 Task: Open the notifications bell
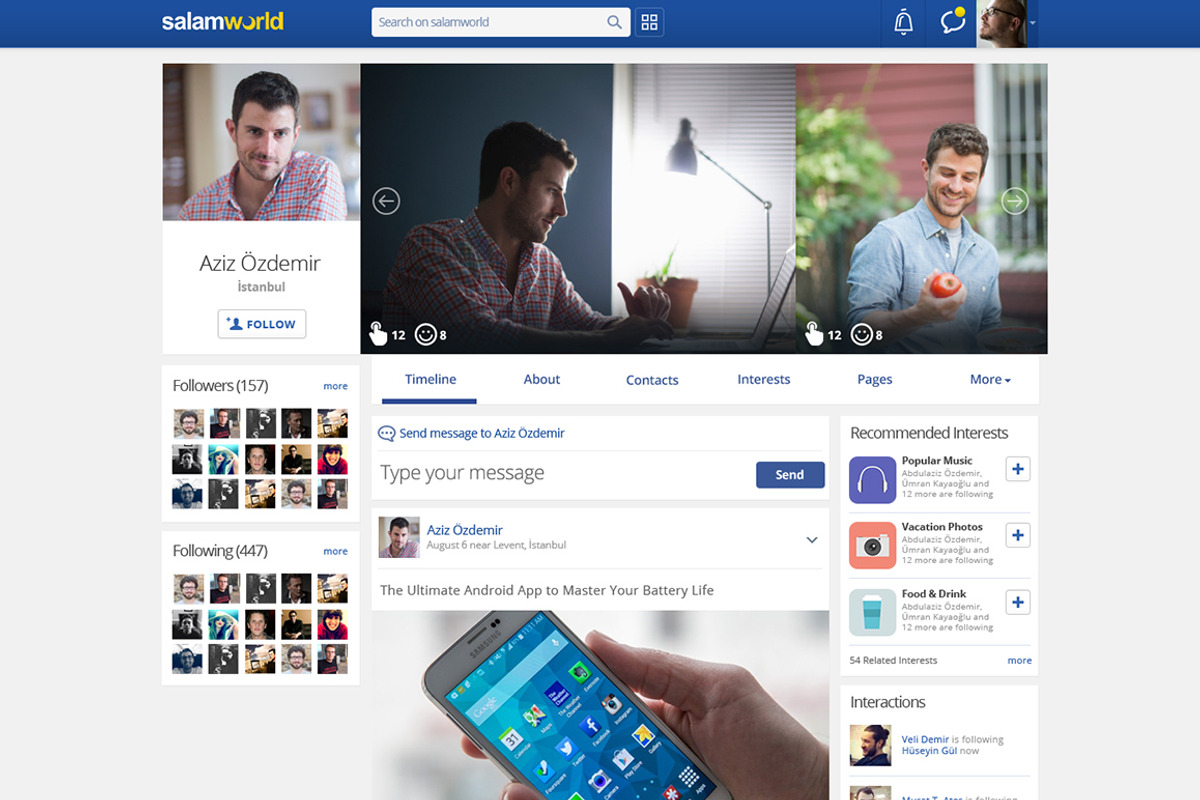click(x=904, y=23)
